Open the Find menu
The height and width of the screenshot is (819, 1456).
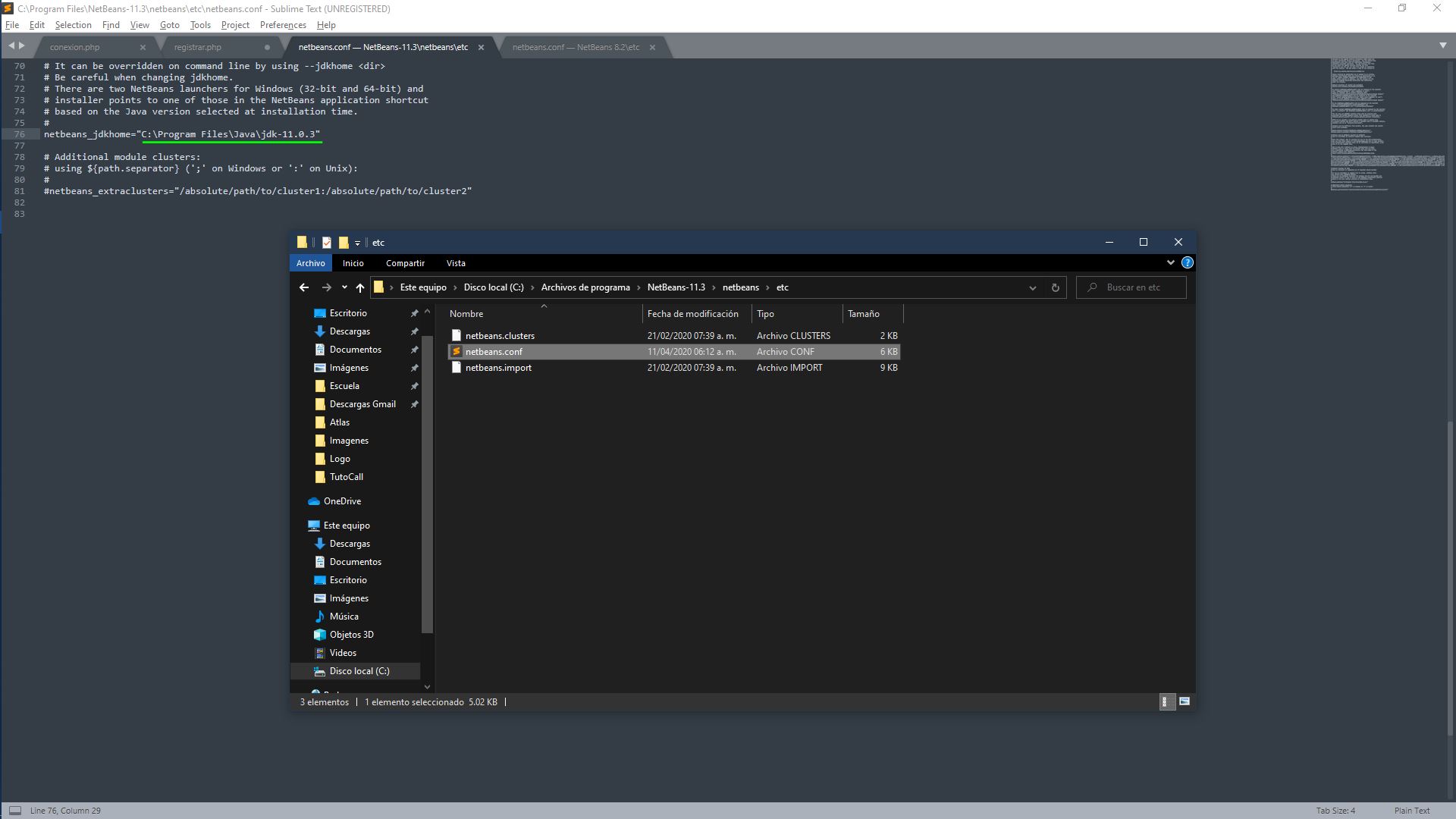click(111, 25)
